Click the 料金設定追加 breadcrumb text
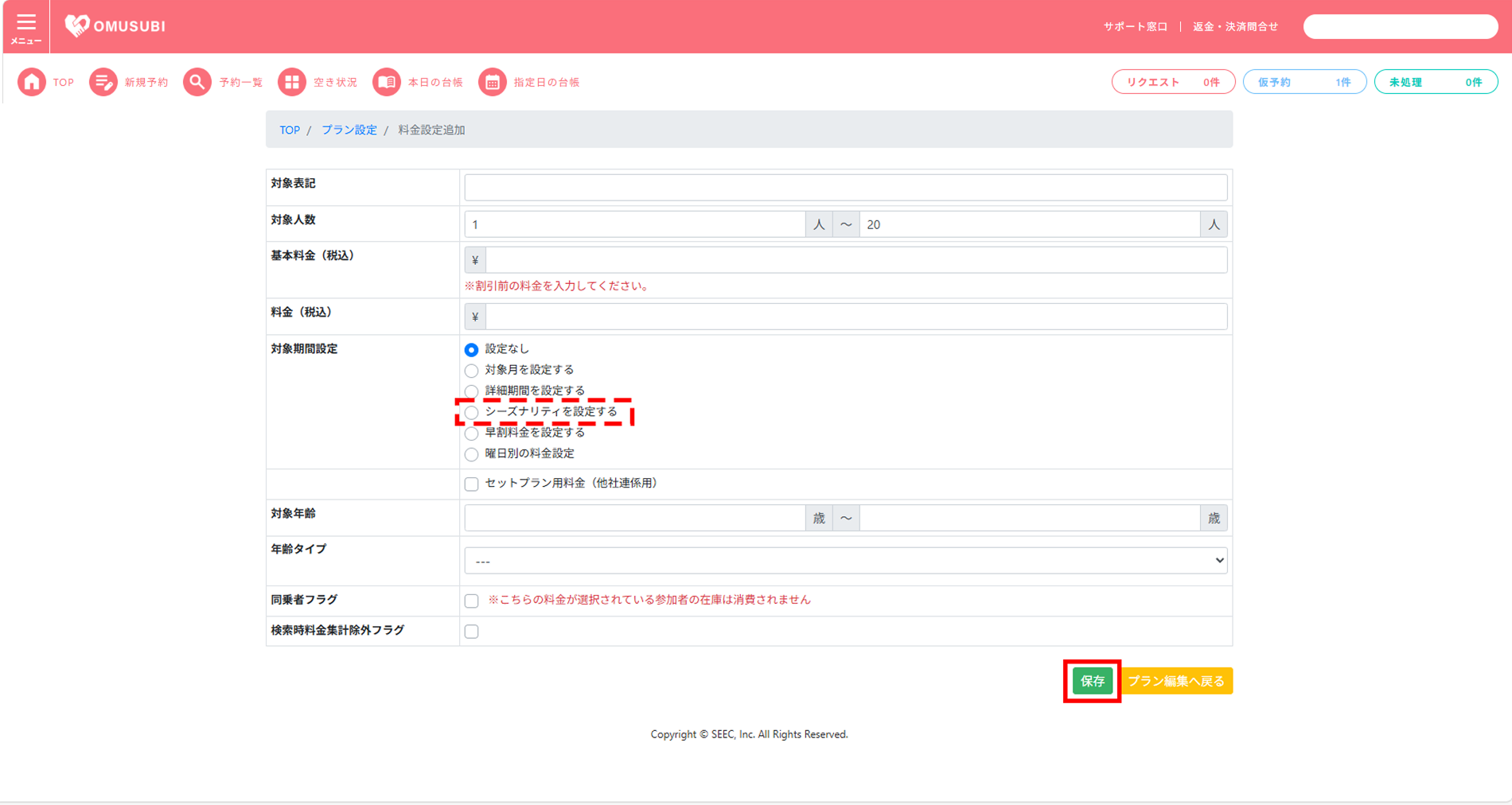 click(431, 130)
